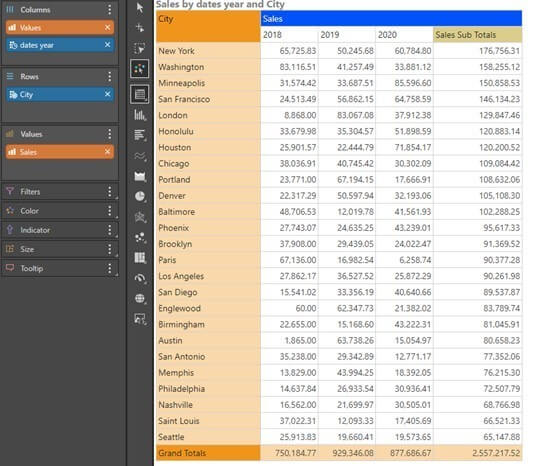This screenshot has height=466, width=533.
Task: Select the area chart visualization icon
Action: point(140,176)
